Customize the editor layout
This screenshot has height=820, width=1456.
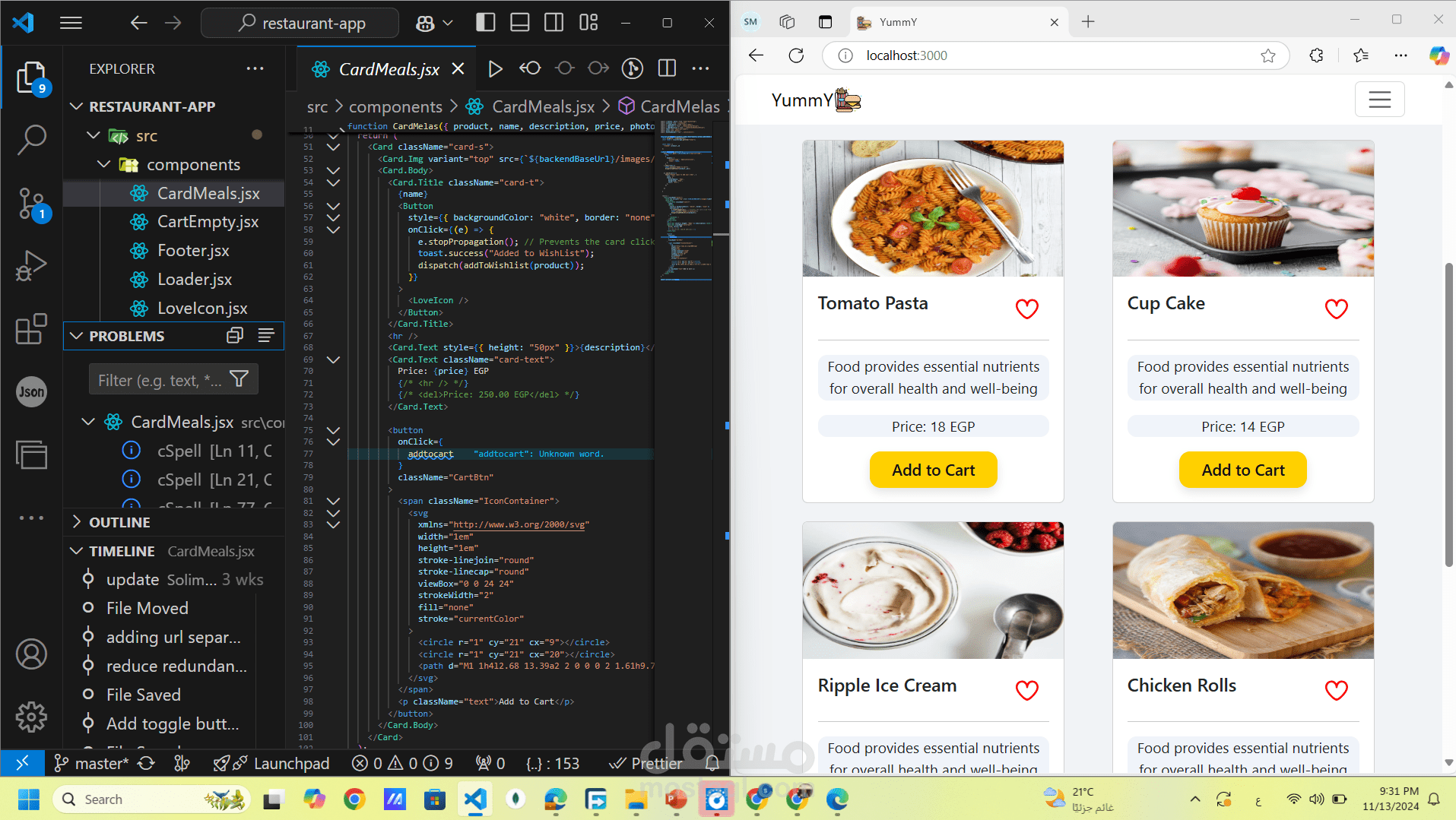(x=588, y=23)
